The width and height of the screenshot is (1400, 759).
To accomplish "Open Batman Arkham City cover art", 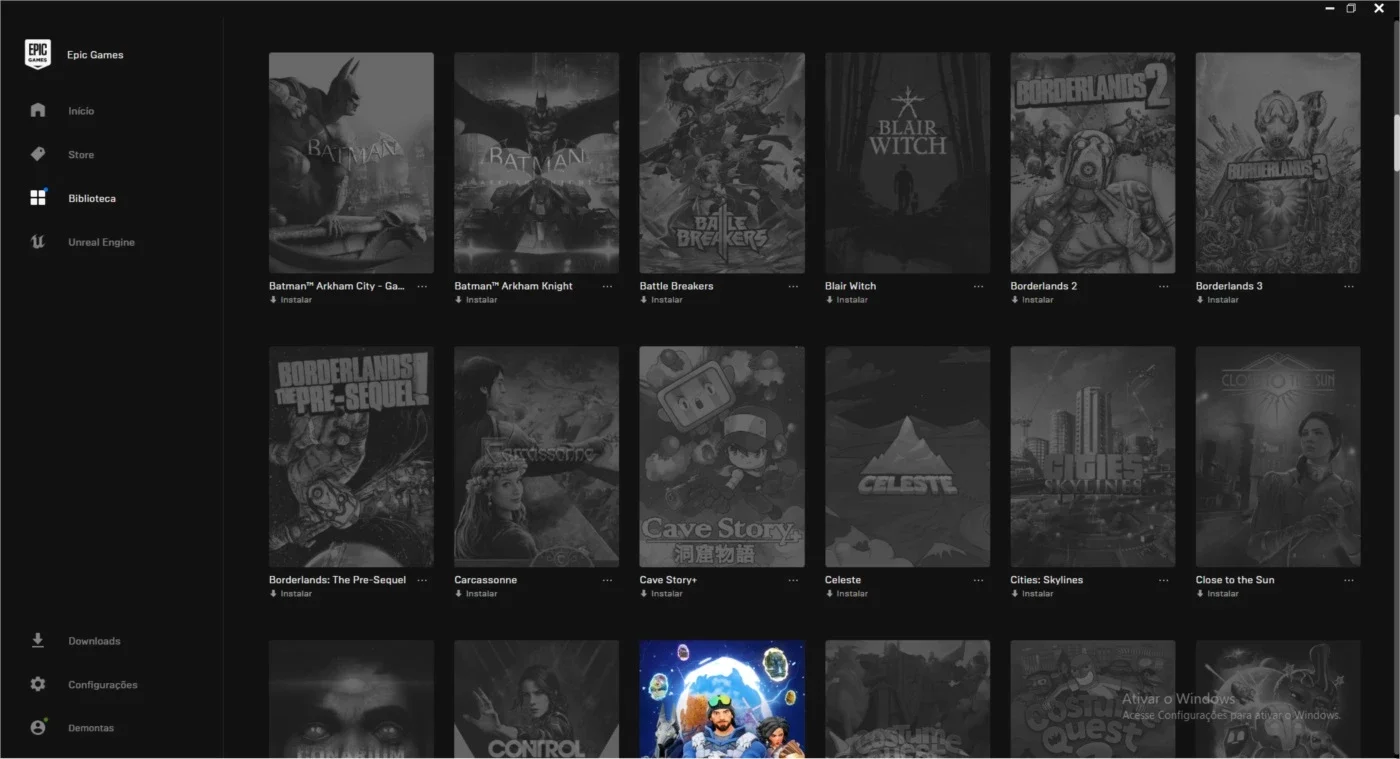I will [351, 163].
